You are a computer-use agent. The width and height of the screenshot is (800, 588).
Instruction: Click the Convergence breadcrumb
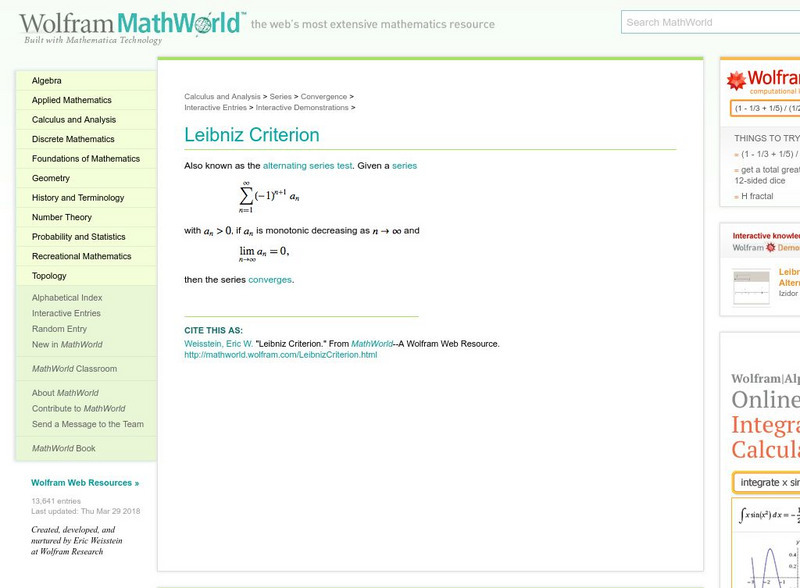click(323, 96)
